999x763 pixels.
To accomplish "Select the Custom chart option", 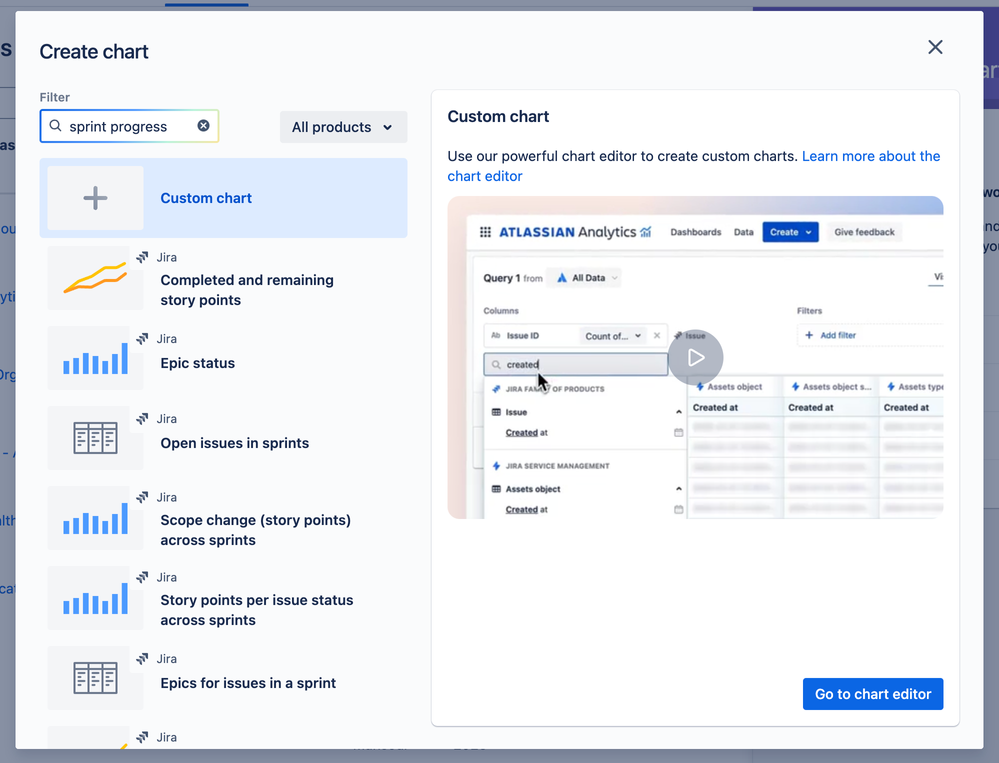I will coord(223,198).
